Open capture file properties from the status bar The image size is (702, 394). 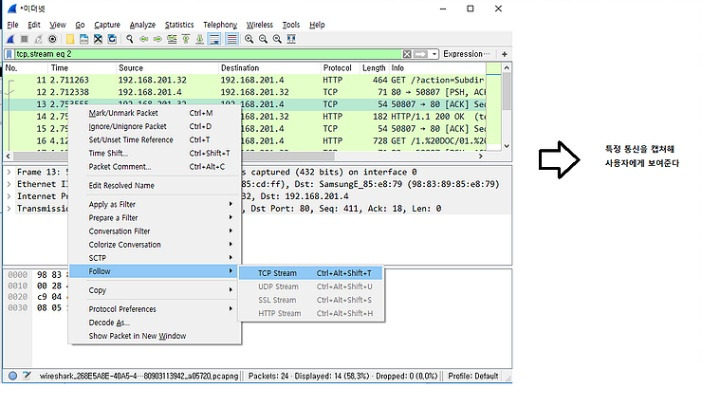click(x=27, y=376)
